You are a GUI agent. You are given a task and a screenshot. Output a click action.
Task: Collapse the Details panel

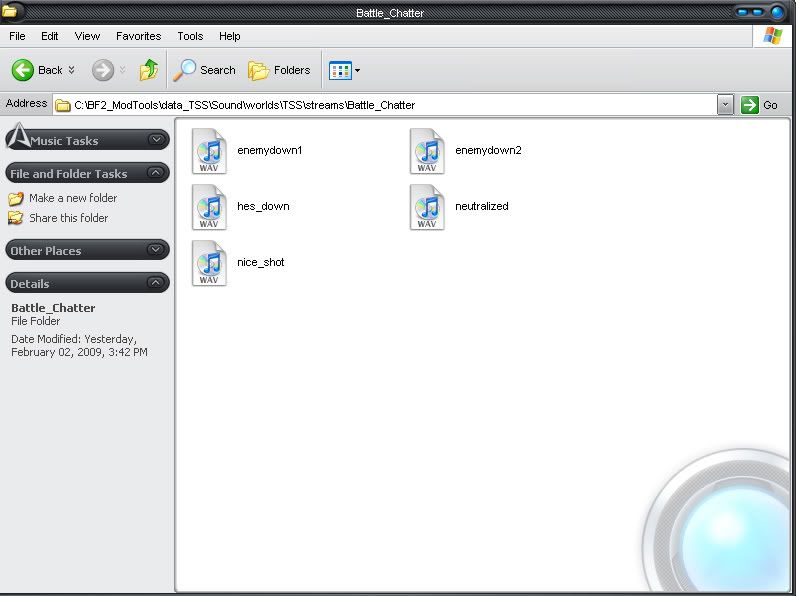point(156,282)
